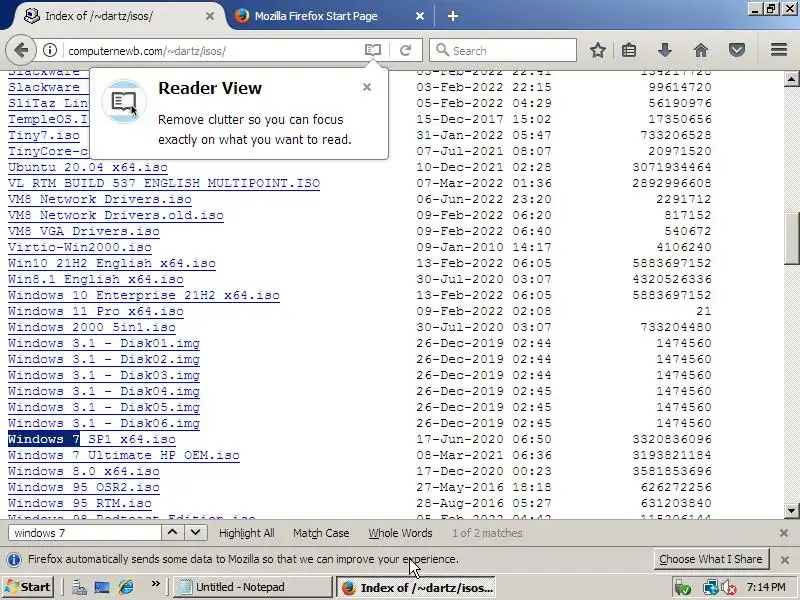Open Windows 10 Enterprise 21H2 x64.iso link
The height and width of the screenshot is (600, 800).
pyautogui.click(x=144, y=295)
